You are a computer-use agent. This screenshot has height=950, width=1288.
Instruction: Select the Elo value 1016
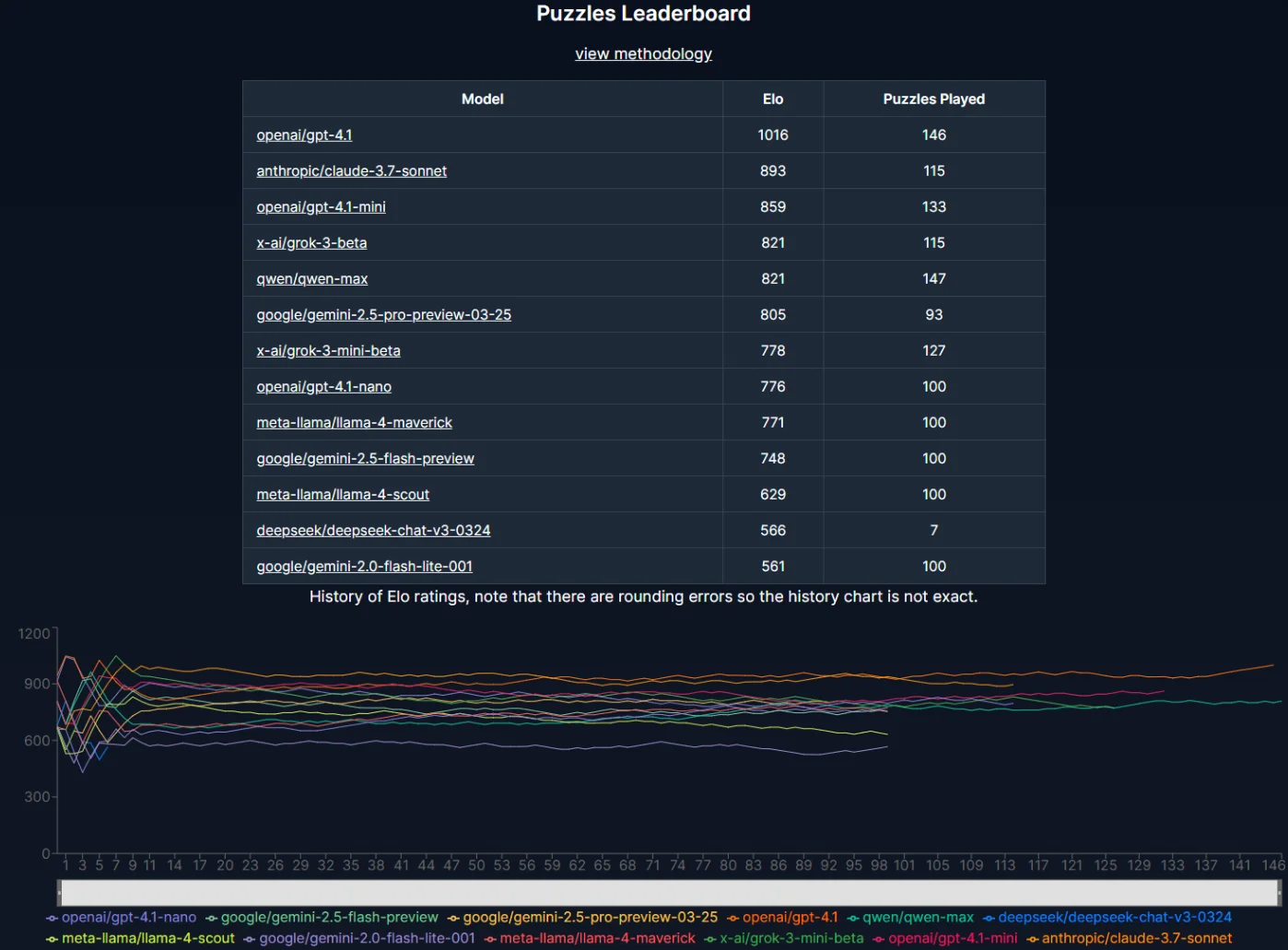[773, 135]
